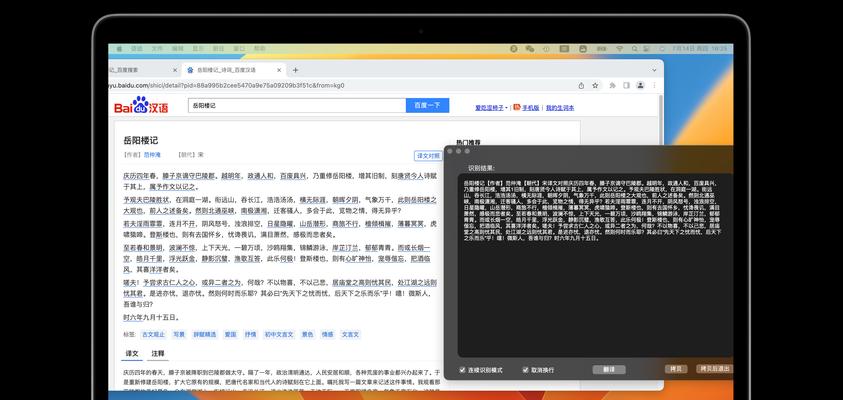Screen dimensions: 843x400
Task: Open the browser three-dot menu
Action: (654, 85)
